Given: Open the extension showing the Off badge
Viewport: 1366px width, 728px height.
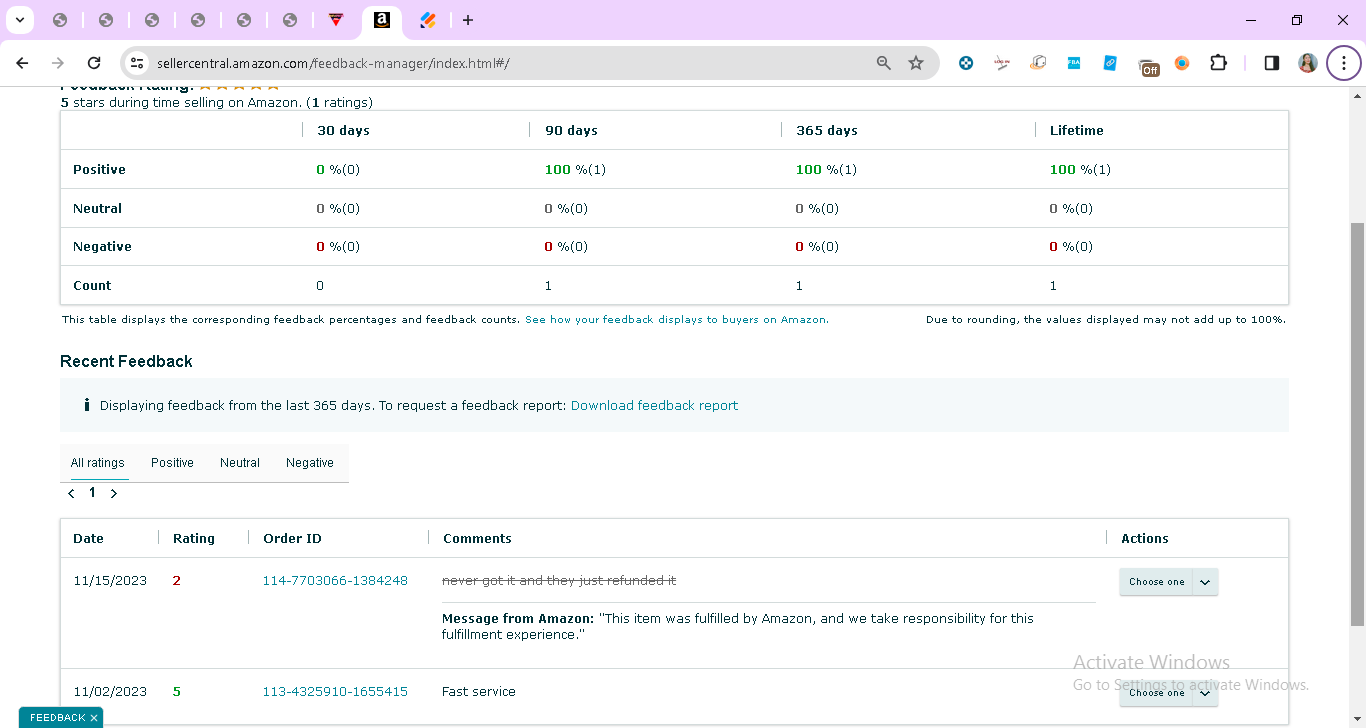Looking at the screenshot, I should [1148, 66].
